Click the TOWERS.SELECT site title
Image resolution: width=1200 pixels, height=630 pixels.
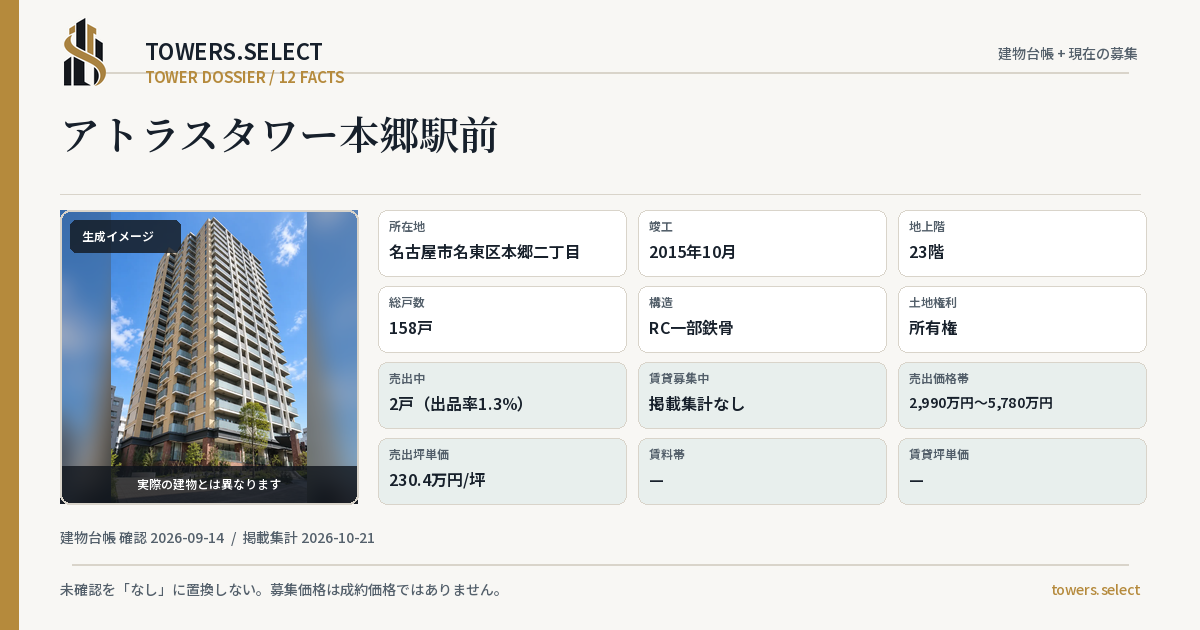click(234, 52)
